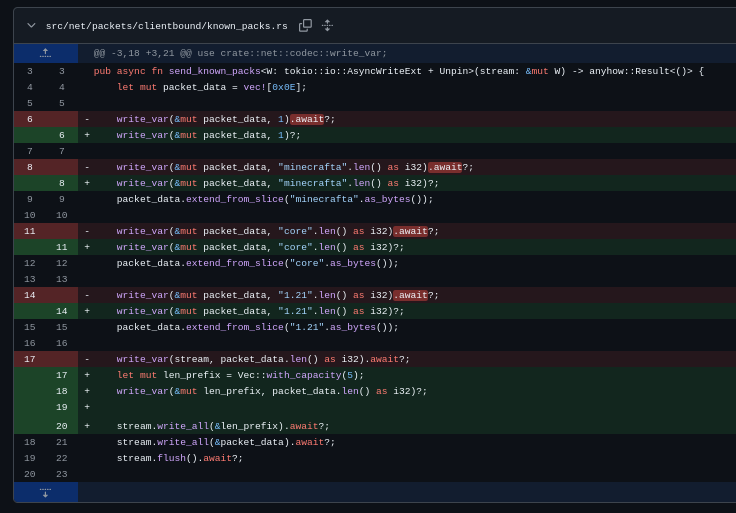The image size is (736, 513).
Task: Open the known_packs.rs file path link
Action: tap(166, 26)
